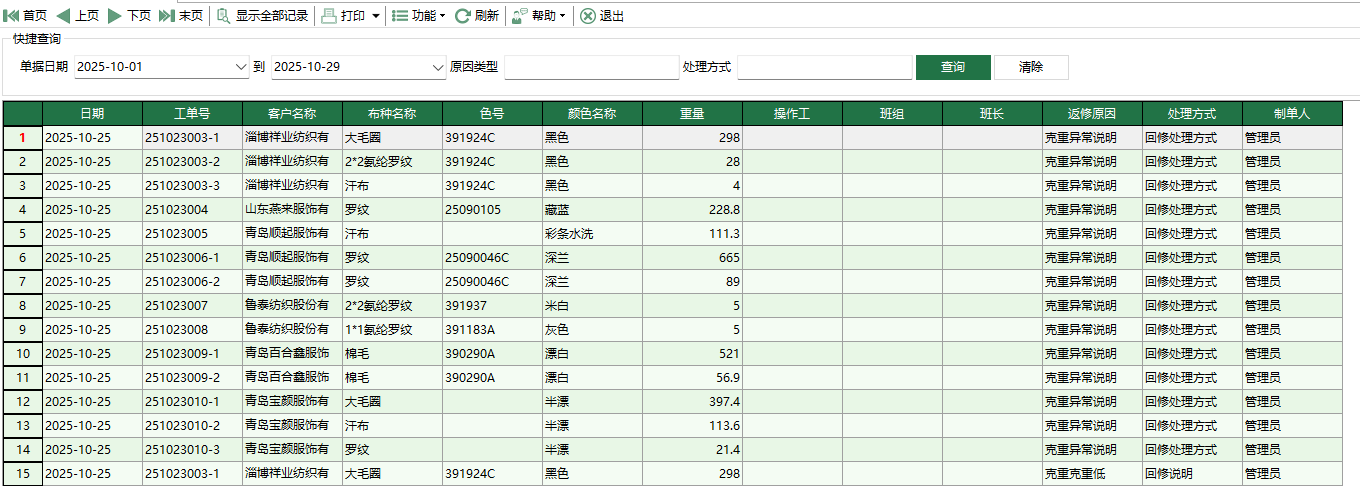The height and width of the screenshot is (486, 1360).
Task: Show all records (显示全部记录)
Action: 262,16
